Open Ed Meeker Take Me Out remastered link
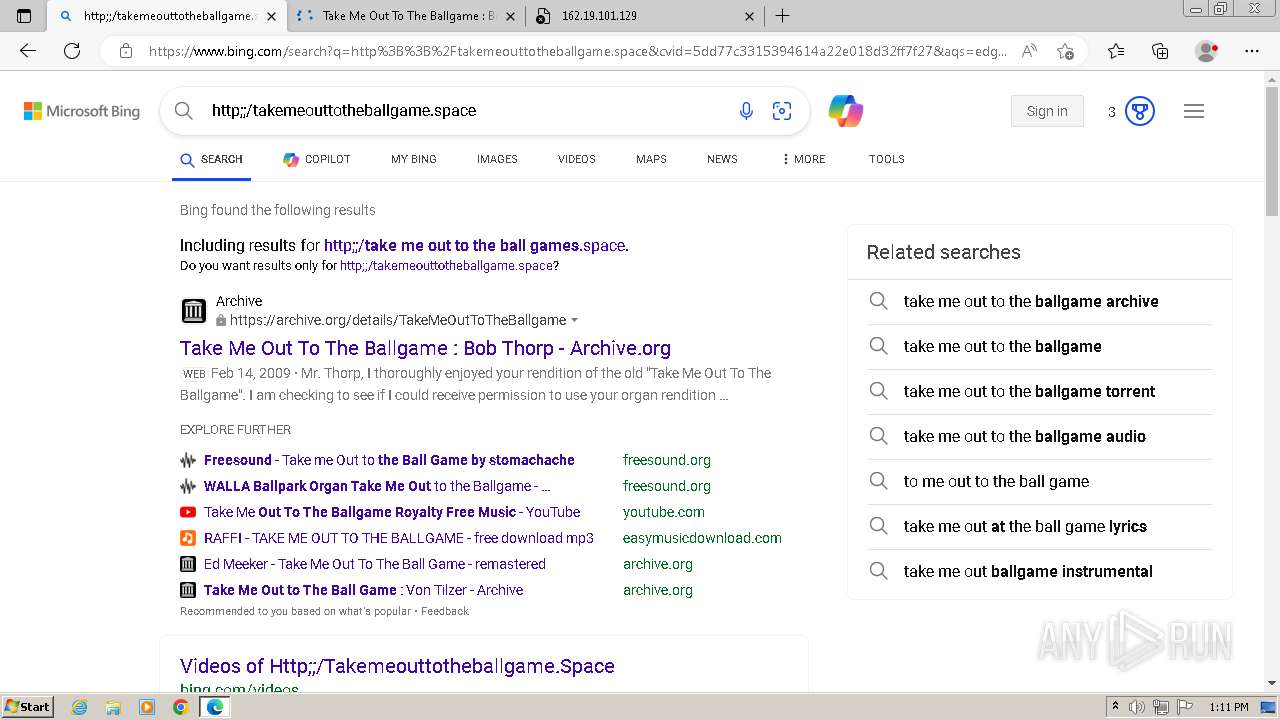 [375, 564]
